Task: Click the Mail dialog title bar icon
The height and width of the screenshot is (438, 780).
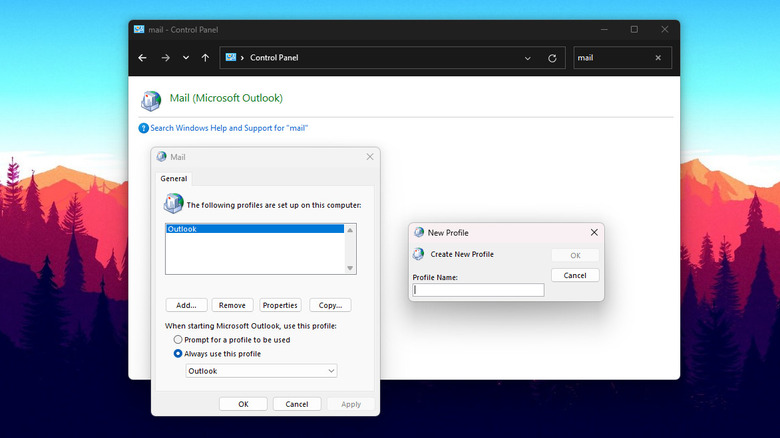Action: [x=161, y=157]
